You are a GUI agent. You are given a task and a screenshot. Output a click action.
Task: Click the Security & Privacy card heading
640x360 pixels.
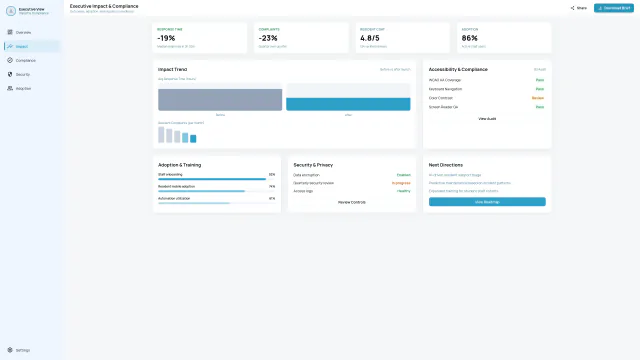[x=313, y=165]
